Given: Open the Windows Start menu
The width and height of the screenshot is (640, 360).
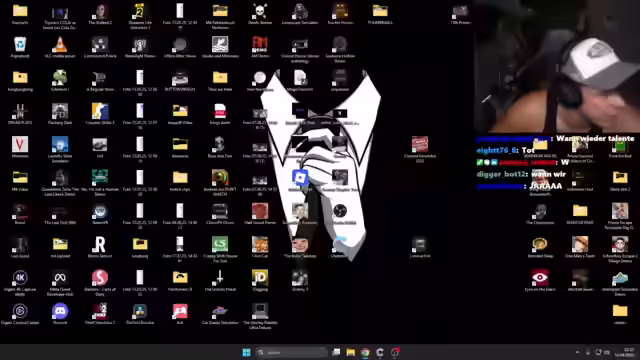Looking at the screenshot, I should pyautogui.click(x=247, y=352).
